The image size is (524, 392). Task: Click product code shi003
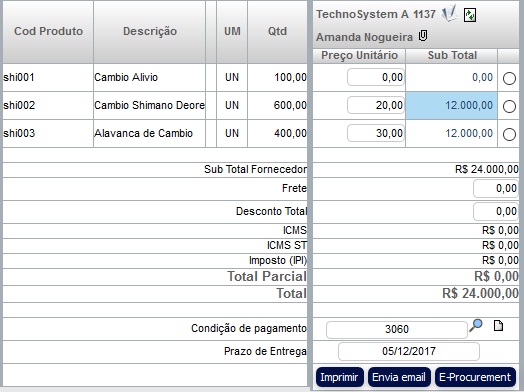pos(19,134)
